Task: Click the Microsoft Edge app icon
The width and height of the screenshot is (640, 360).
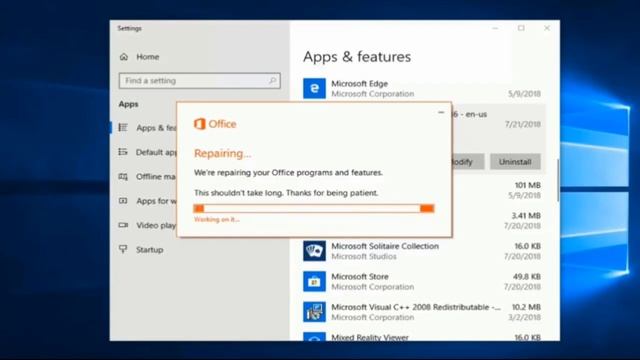Action: 314,88
